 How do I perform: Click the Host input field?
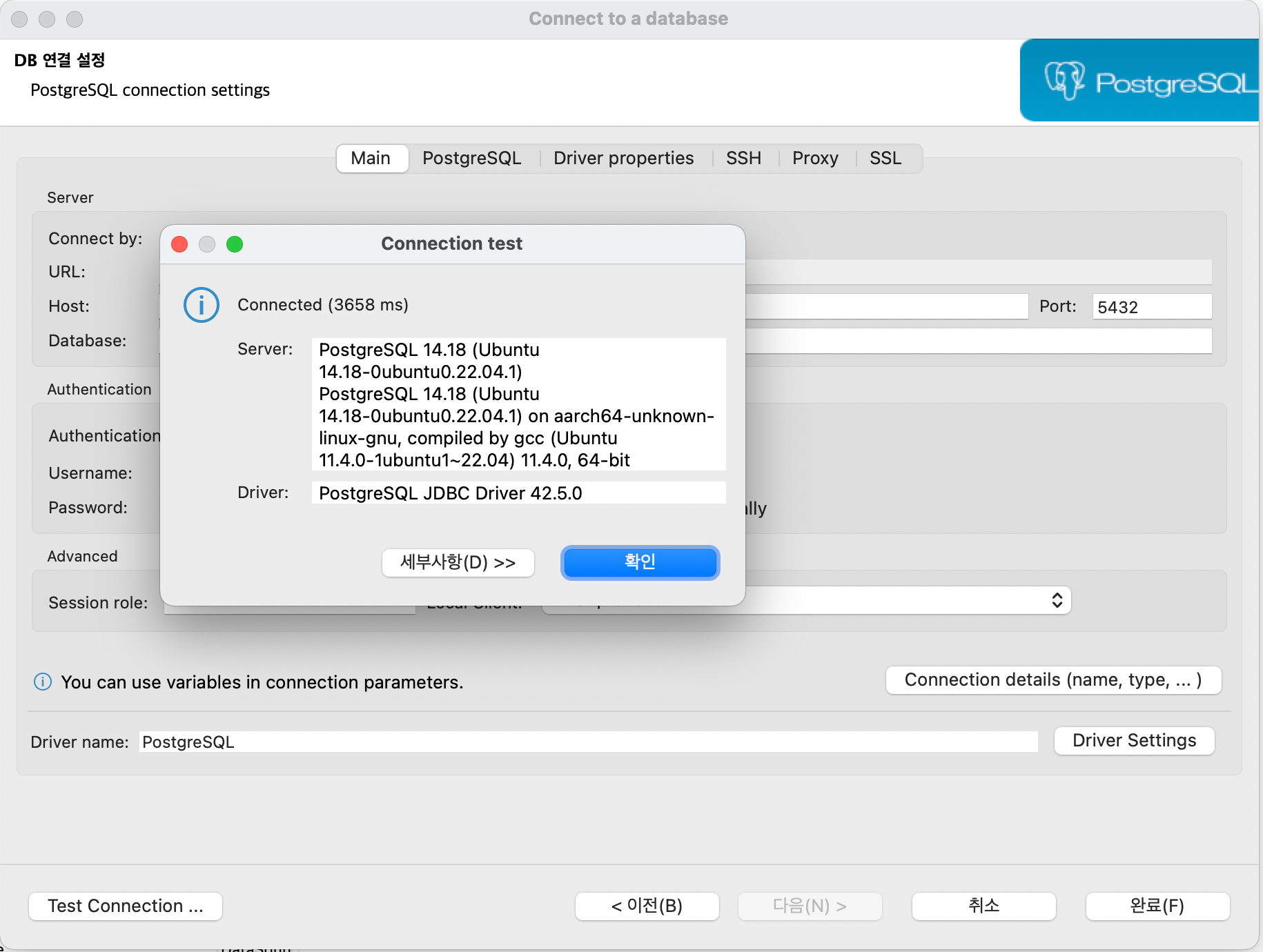(x=887, y=306)
